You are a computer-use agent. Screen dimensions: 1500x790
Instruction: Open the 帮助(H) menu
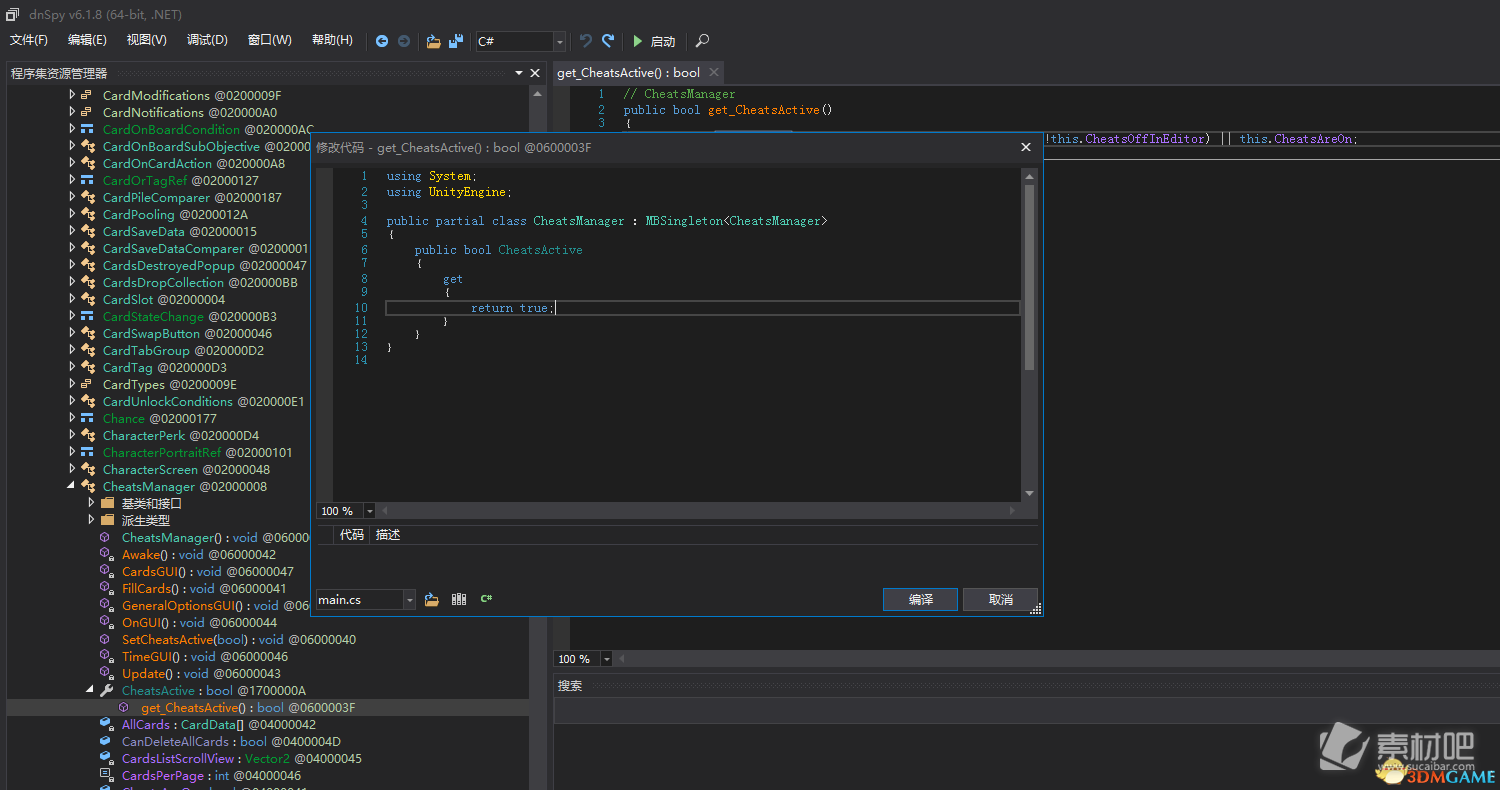click(332, 40)
